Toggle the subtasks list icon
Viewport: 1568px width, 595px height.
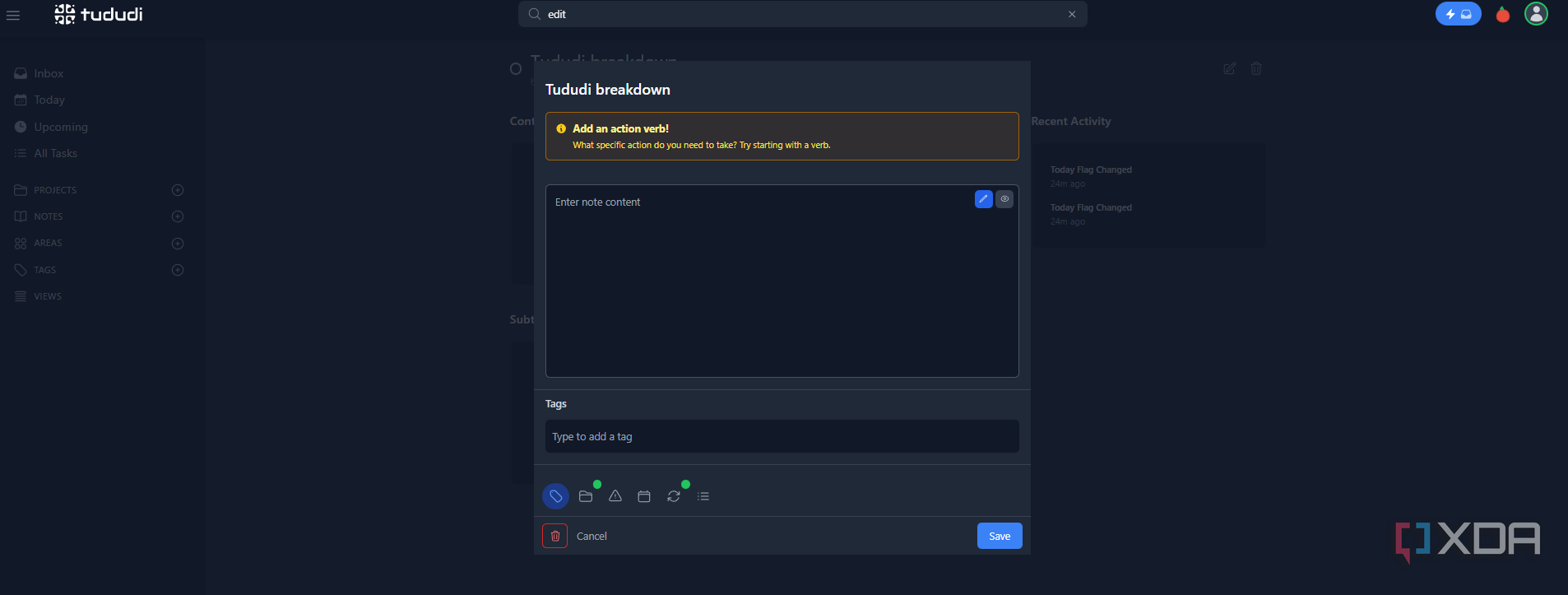(x=703, y=496)
